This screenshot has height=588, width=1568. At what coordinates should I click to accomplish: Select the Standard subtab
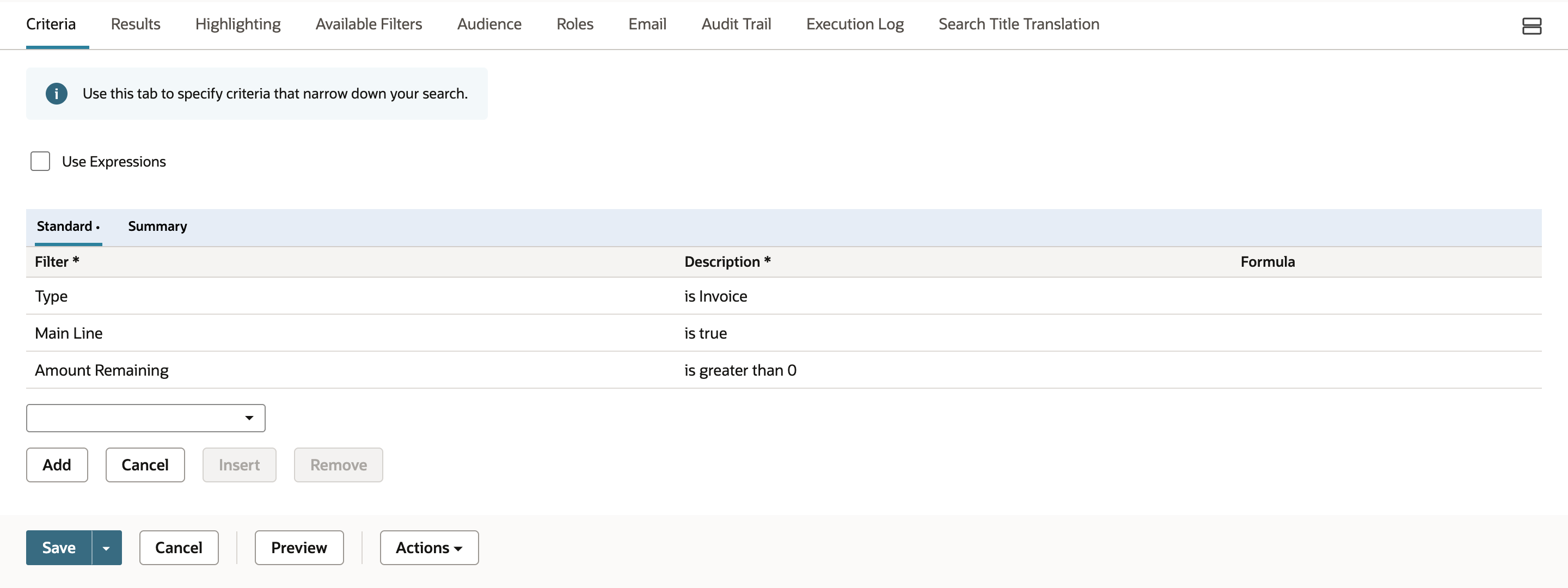[x=68, y=226]
